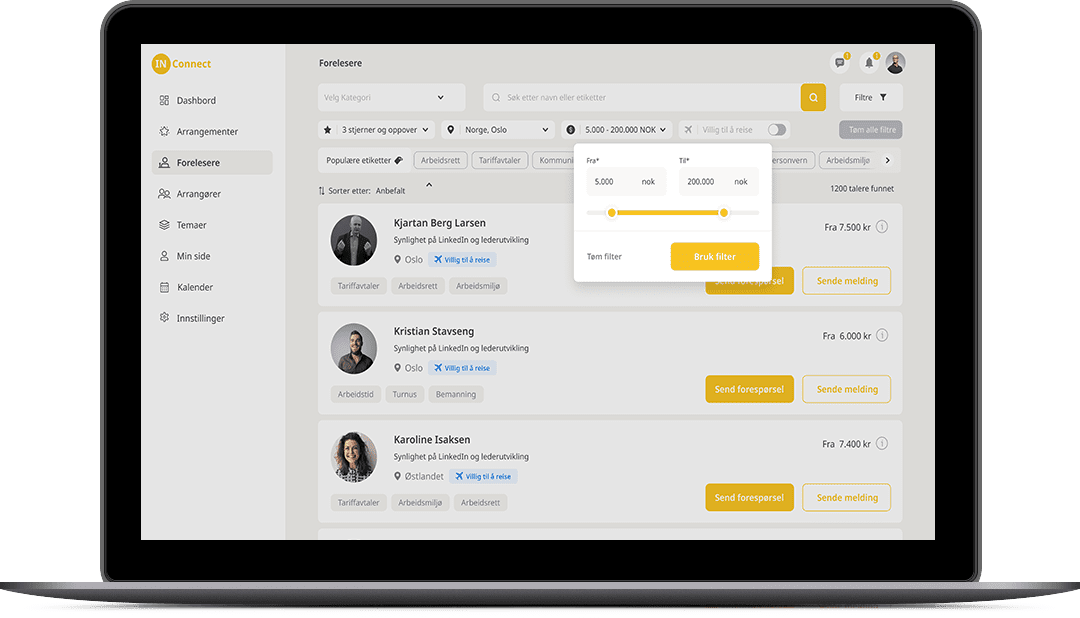Click info icon beside Fra 6.000 kr

(881, 336)
